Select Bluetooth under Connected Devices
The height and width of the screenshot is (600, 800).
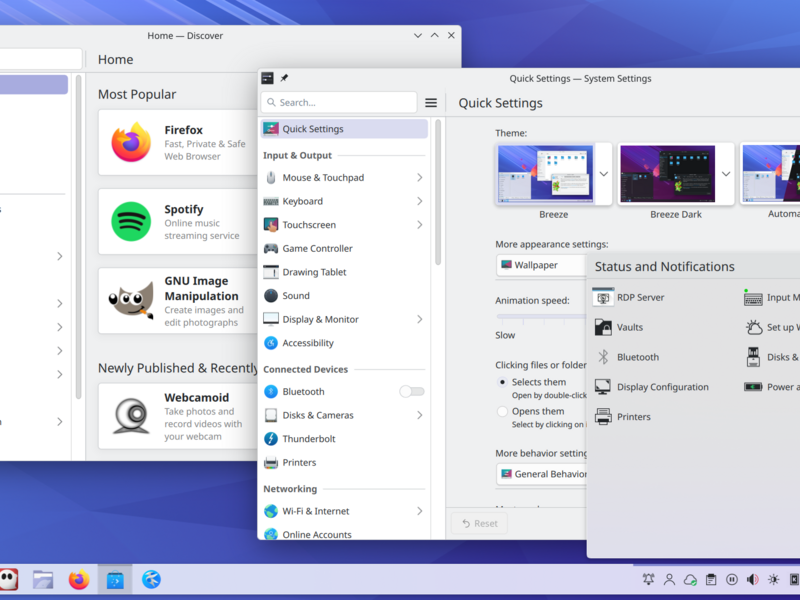click(344, 391)
